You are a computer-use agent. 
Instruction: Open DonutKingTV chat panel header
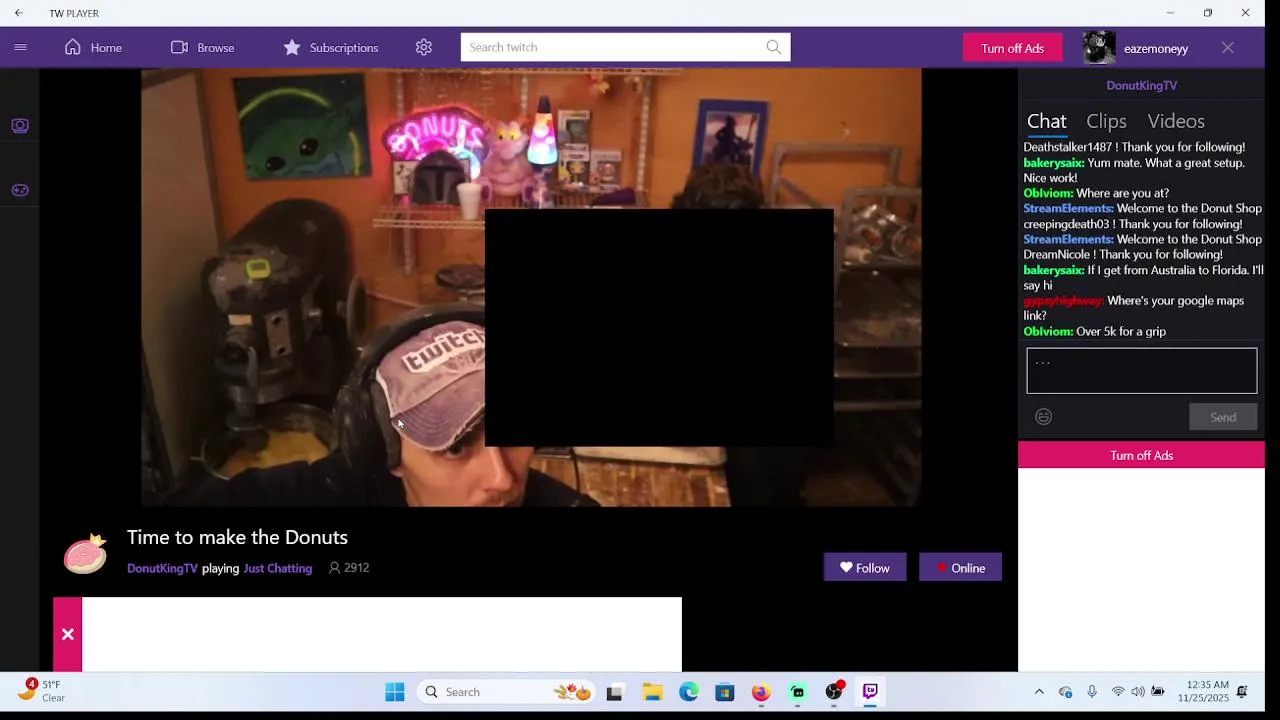coord(1141,86)
